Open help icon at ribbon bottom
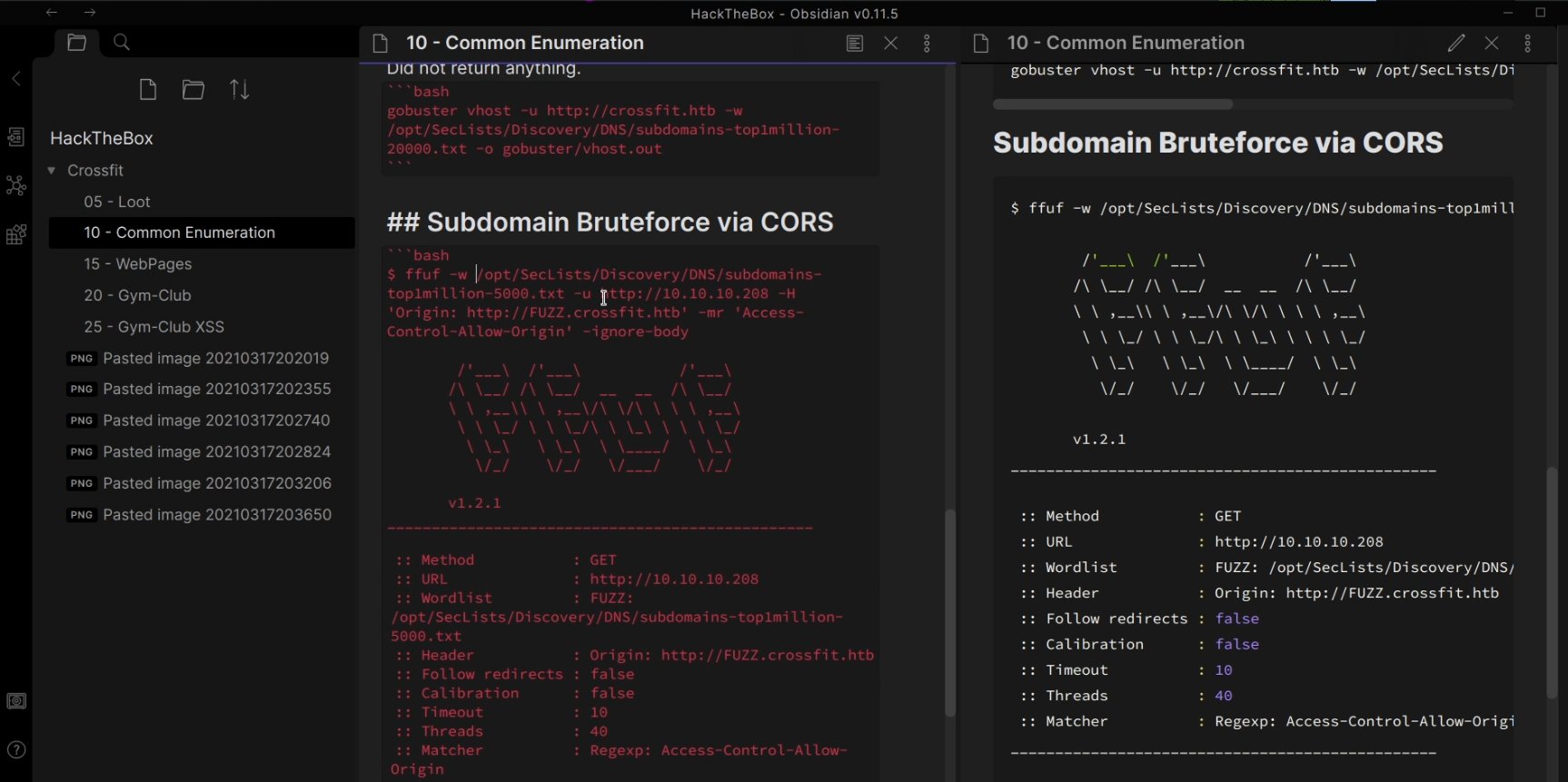Viewport: 1568px width, 782px height. point(16,750)
